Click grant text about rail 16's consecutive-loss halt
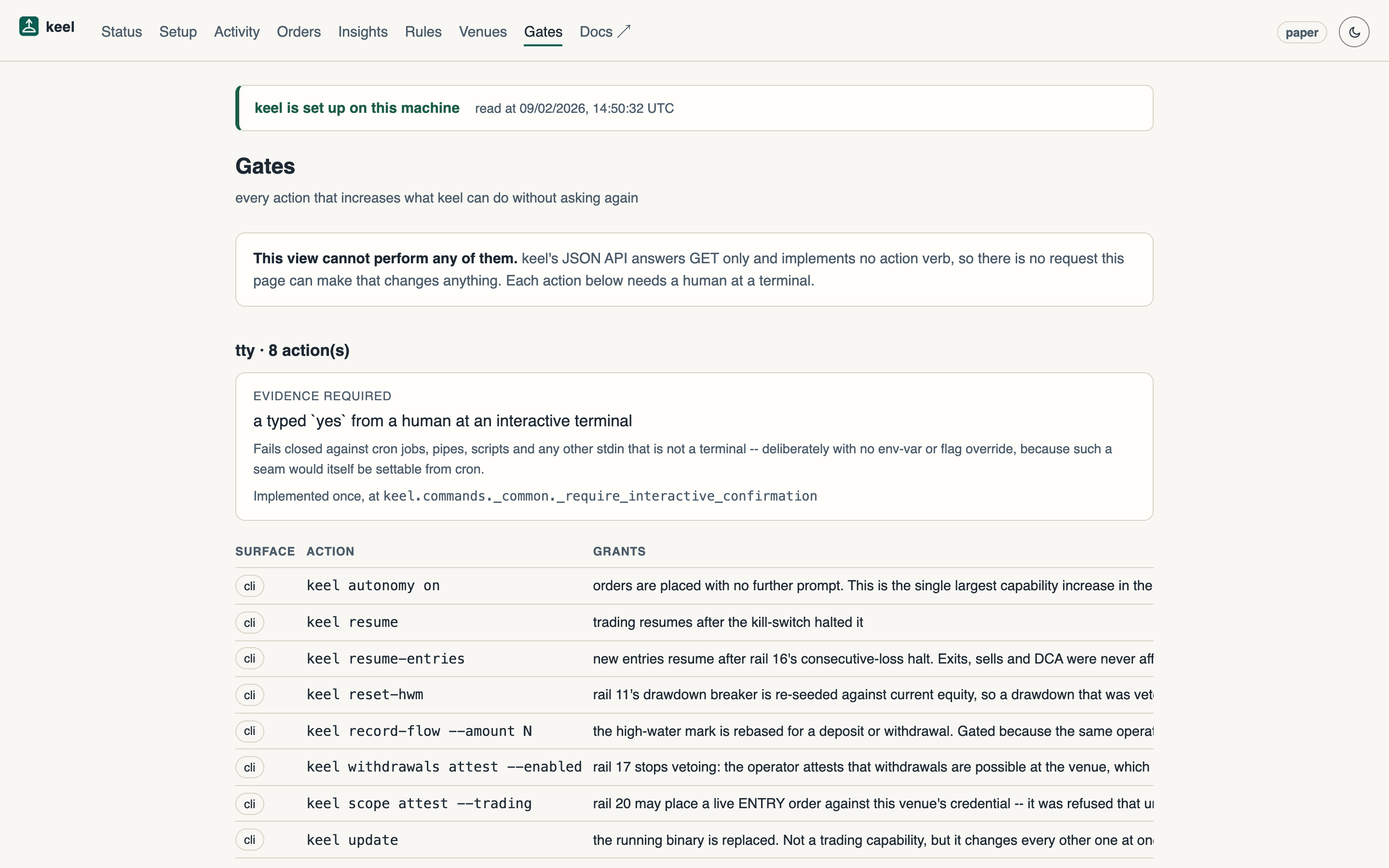The height and width of the screenshot is (868, 1389). (x=873, y=658)
